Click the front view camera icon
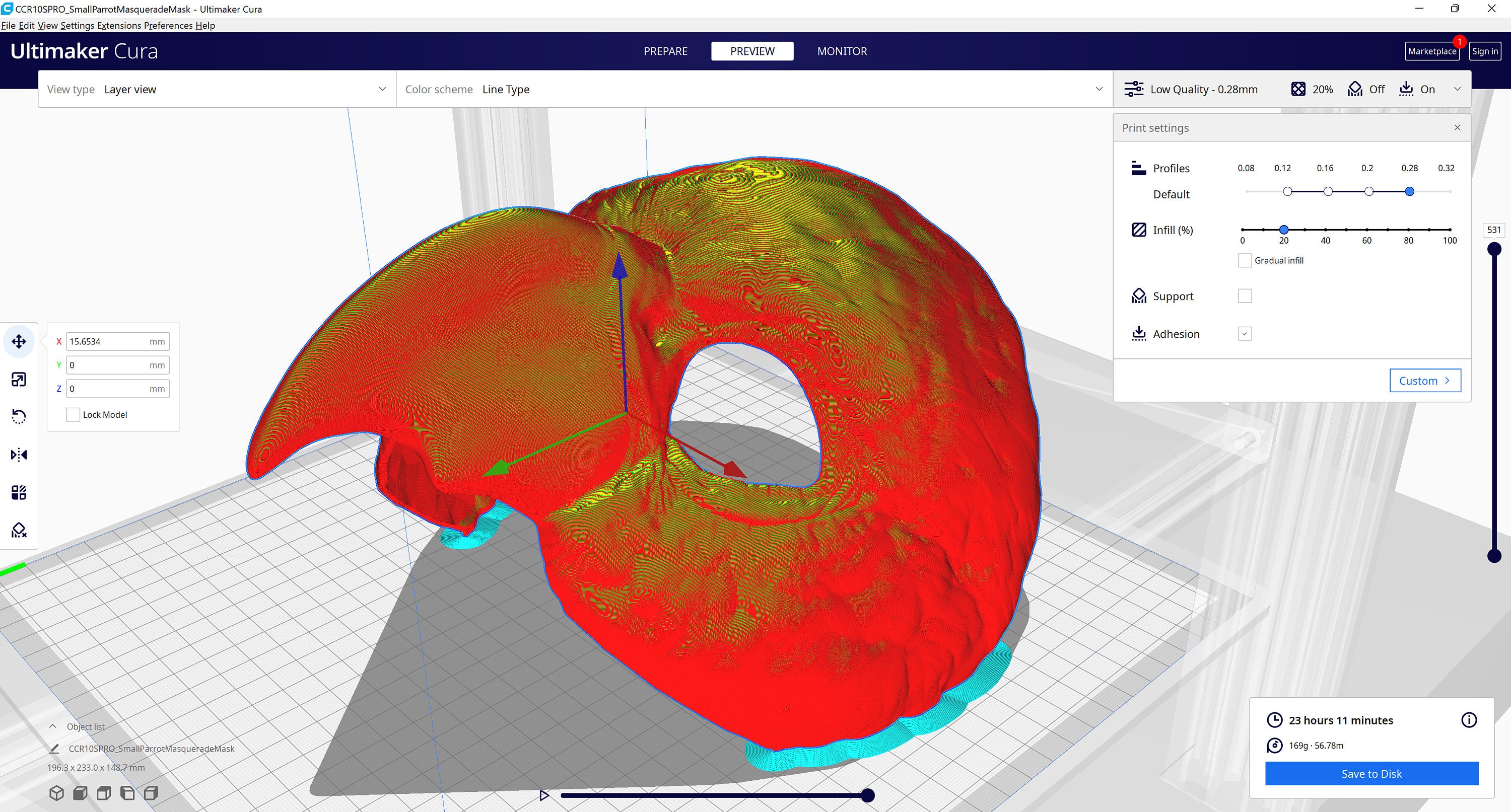This screenshot has width=1511, height=812. (x=80, y=793)
